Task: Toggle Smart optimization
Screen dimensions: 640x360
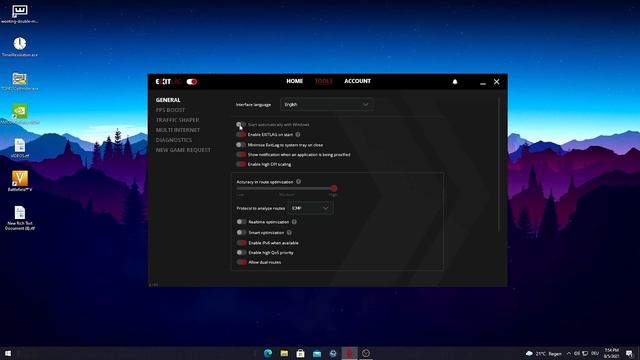Action: tap(242, 232)
